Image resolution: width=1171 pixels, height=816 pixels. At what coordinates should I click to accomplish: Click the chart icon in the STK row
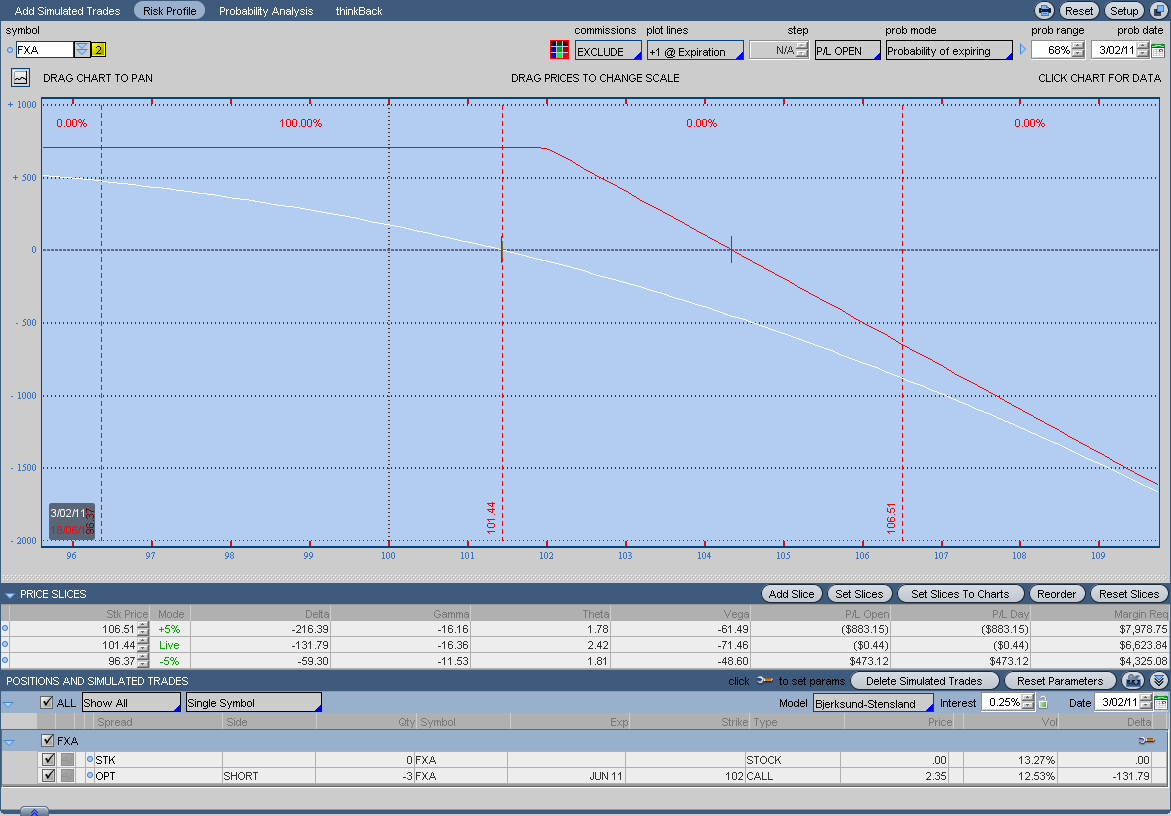click(x=67, y=759)
